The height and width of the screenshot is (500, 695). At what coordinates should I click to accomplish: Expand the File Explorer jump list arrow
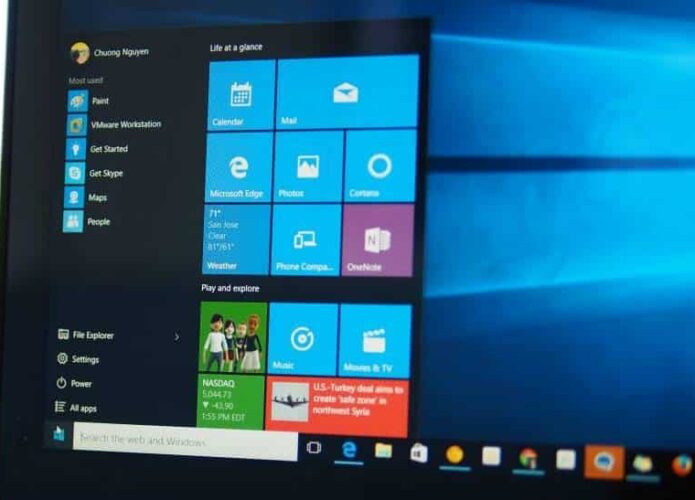(x=177, y=337)
